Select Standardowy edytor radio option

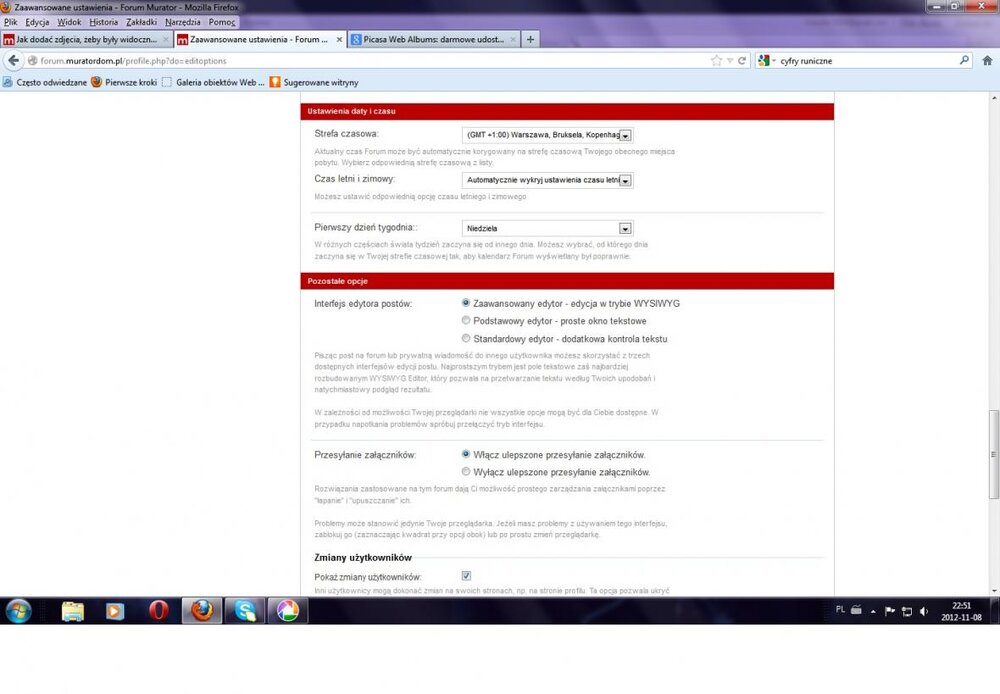point(466,339)
